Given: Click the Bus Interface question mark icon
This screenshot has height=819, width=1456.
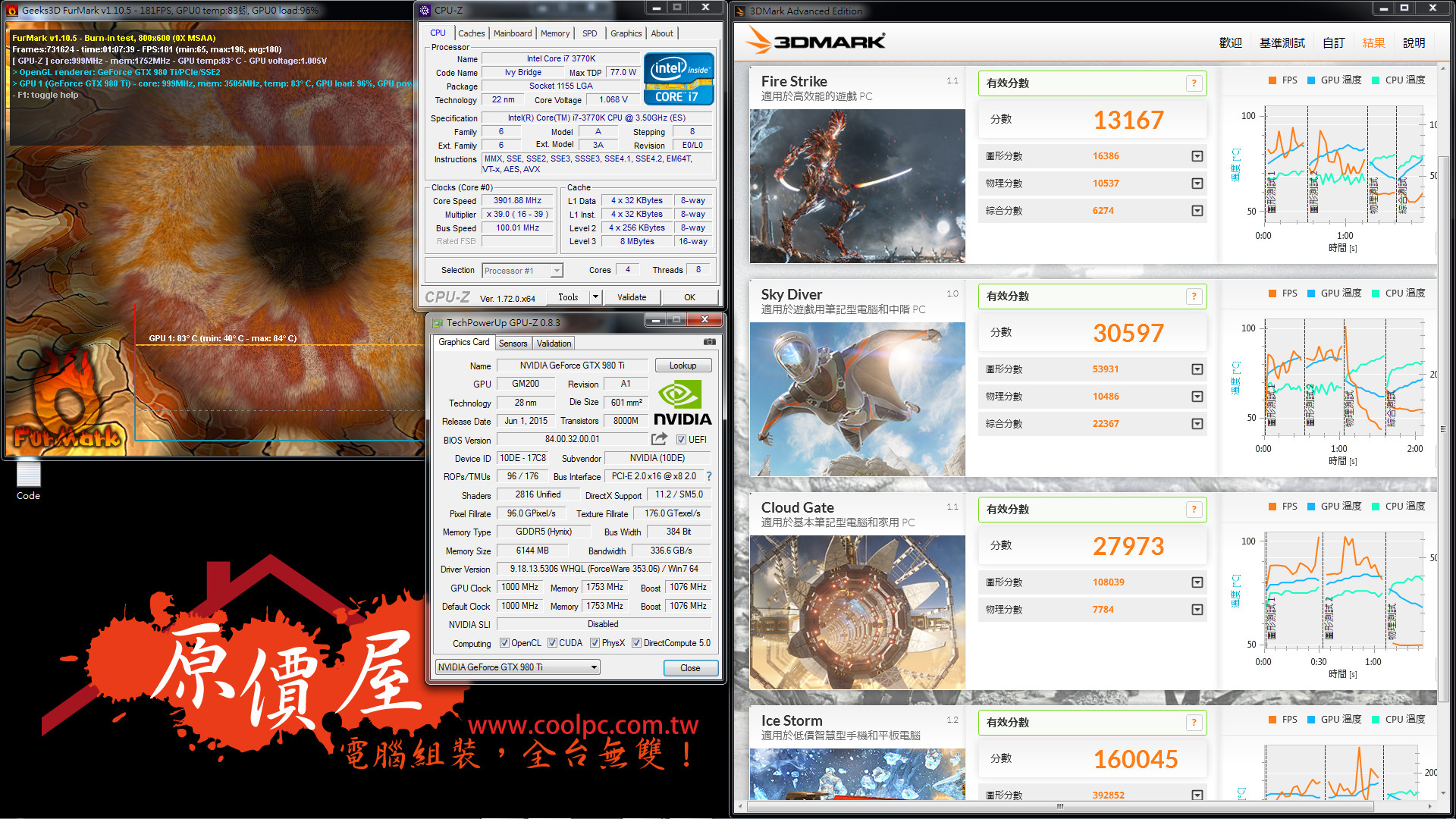Looking at the screenshot, I should tap(709, 476).
